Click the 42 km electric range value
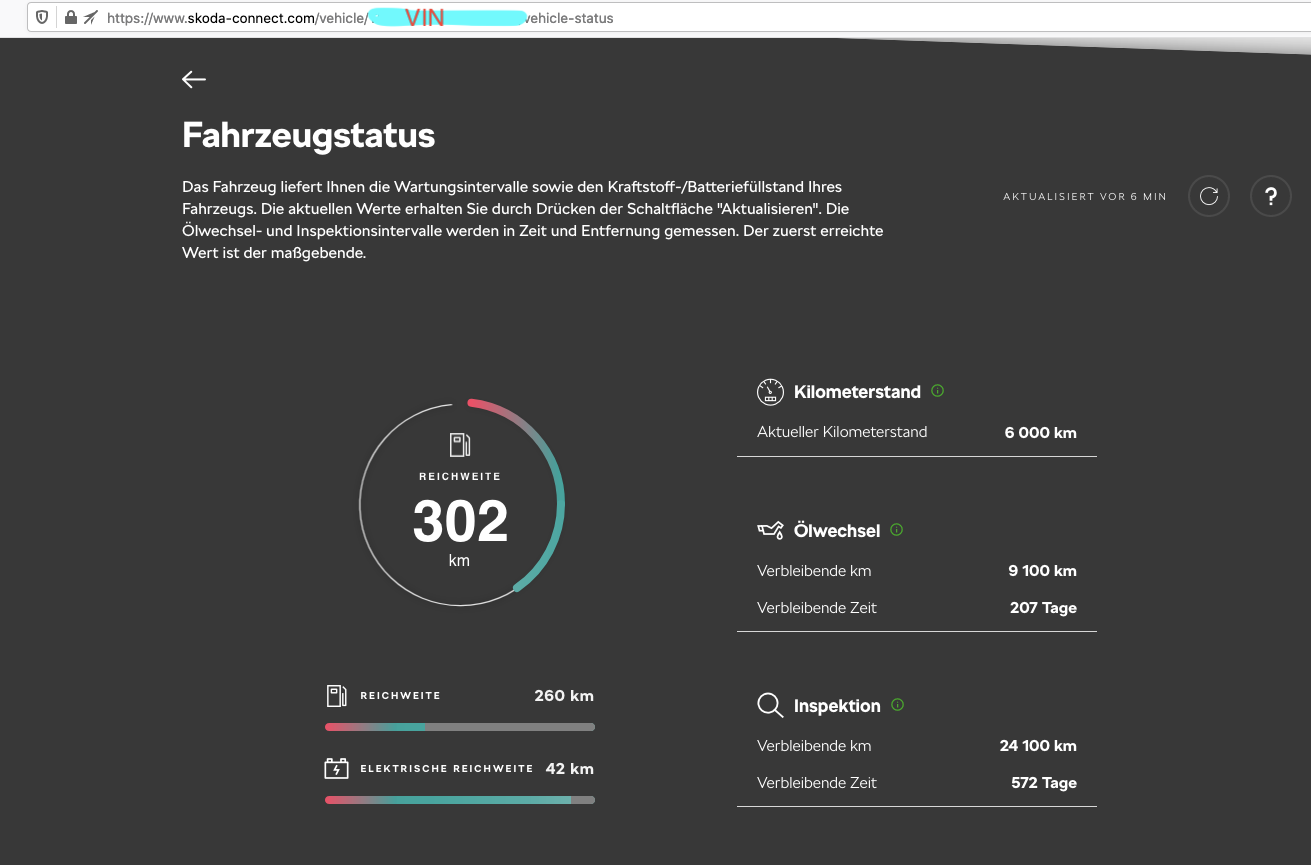The height and width of the screenshot is (865, 1311). pyautogui.click(x=570, y=769)
